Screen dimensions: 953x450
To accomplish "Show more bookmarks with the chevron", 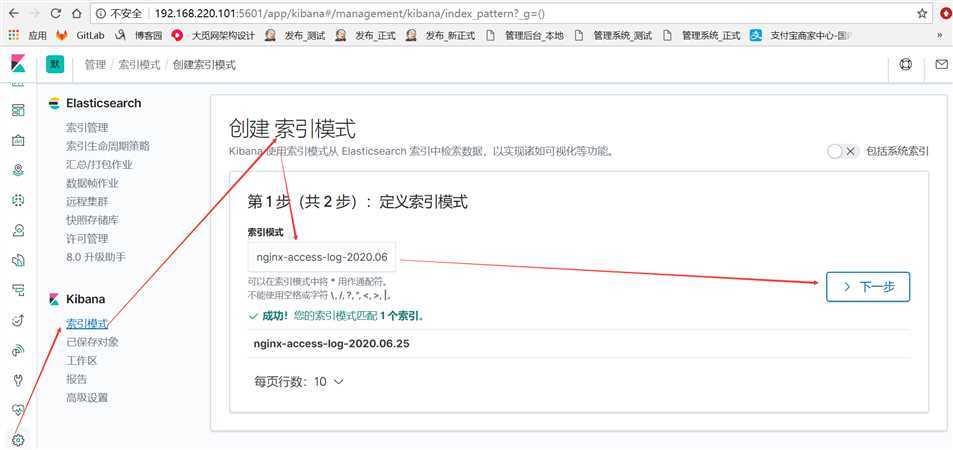I will click(940, 35).
